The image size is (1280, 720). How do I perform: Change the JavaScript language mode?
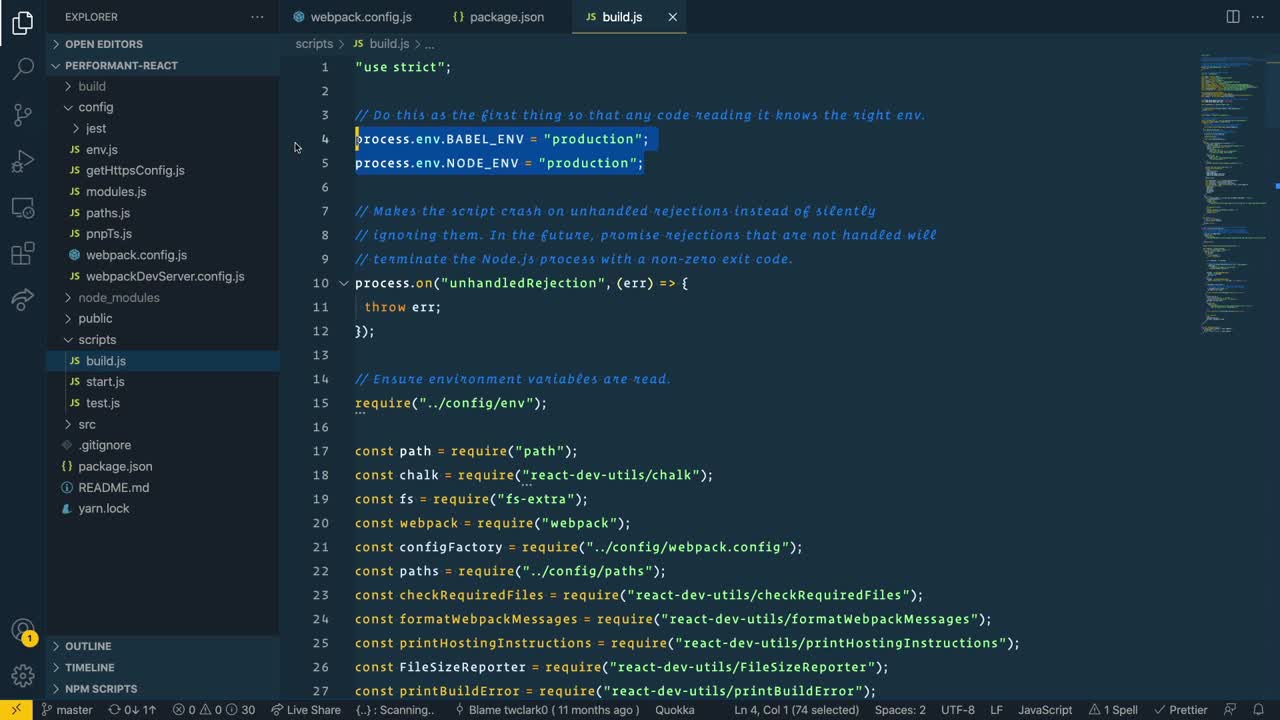click(1045, 710)
